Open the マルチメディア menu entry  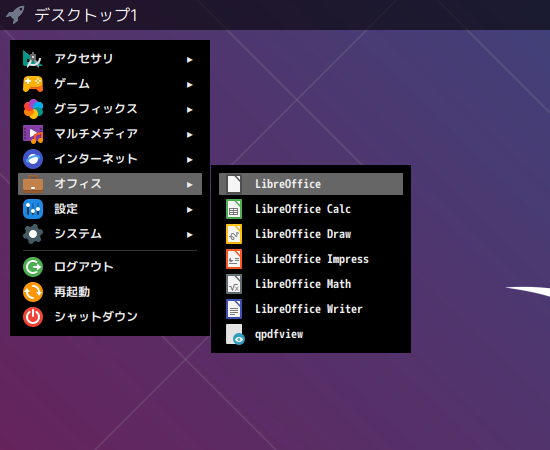(110, 134)
